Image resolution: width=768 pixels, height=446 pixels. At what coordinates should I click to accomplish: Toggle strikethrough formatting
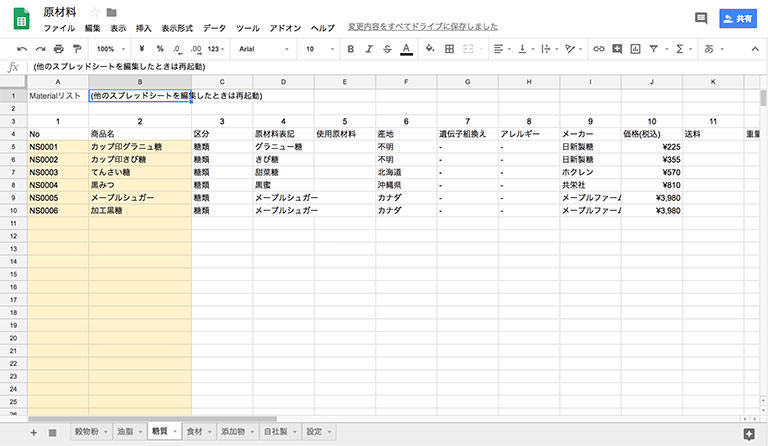(x=387, y=48)
